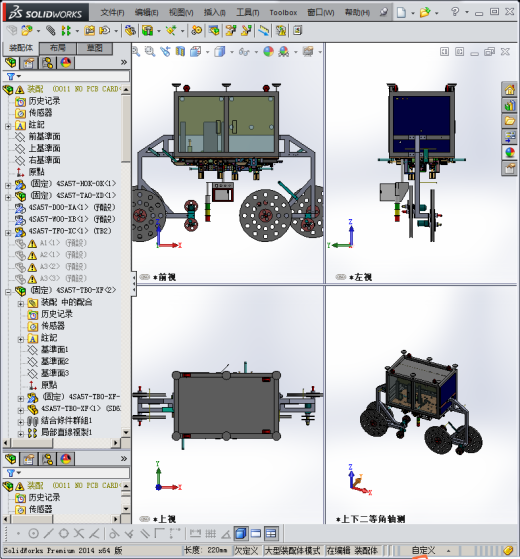Switch to the 布局 tab
Viewport: 520px width, 559px height.
pyautogui.click(x=57, y=48)
